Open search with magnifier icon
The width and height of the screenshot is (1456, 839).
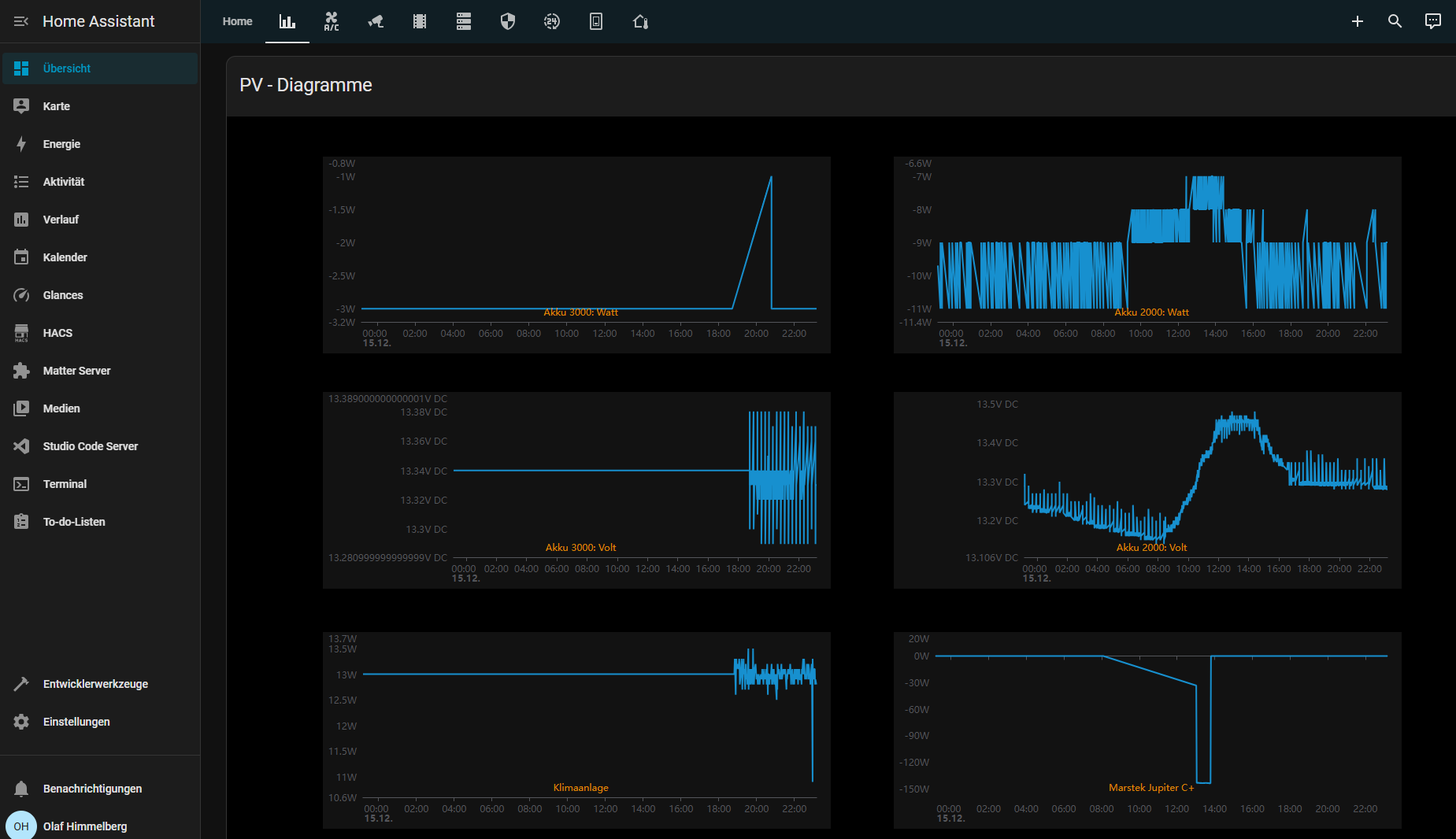pos(1395,21)
